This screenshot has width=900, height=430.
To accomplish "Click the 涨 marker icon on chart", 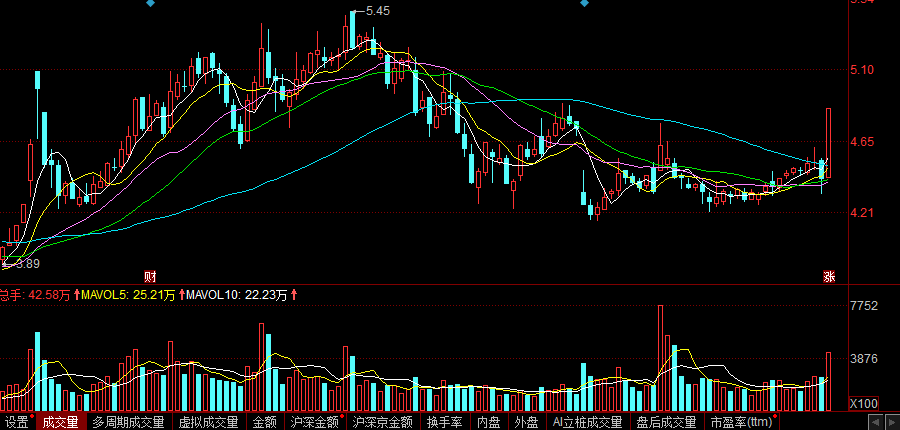I will coord(829,277).
